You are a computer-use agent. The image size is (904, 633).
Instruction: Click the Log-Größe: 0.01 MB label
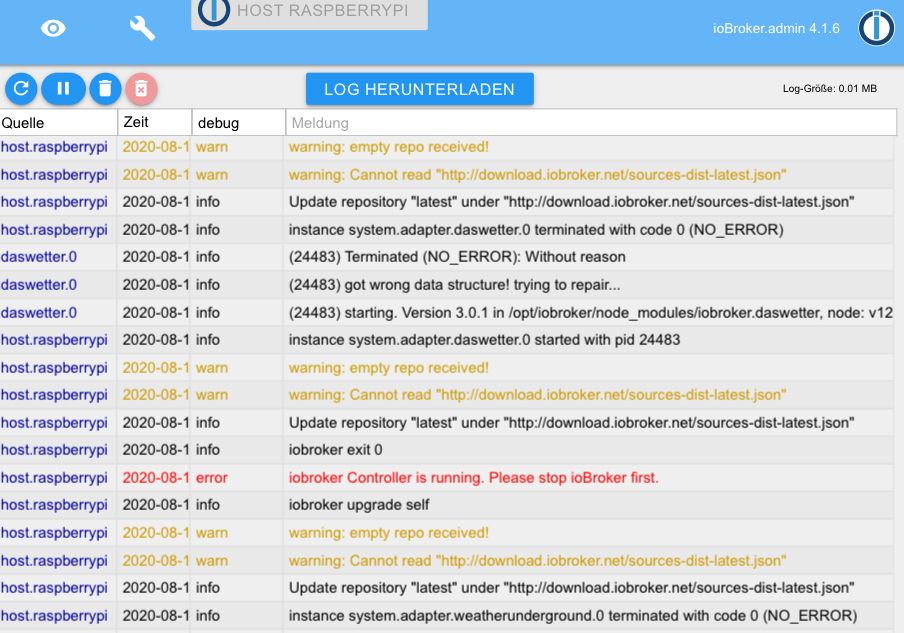(x=830, y=89)
